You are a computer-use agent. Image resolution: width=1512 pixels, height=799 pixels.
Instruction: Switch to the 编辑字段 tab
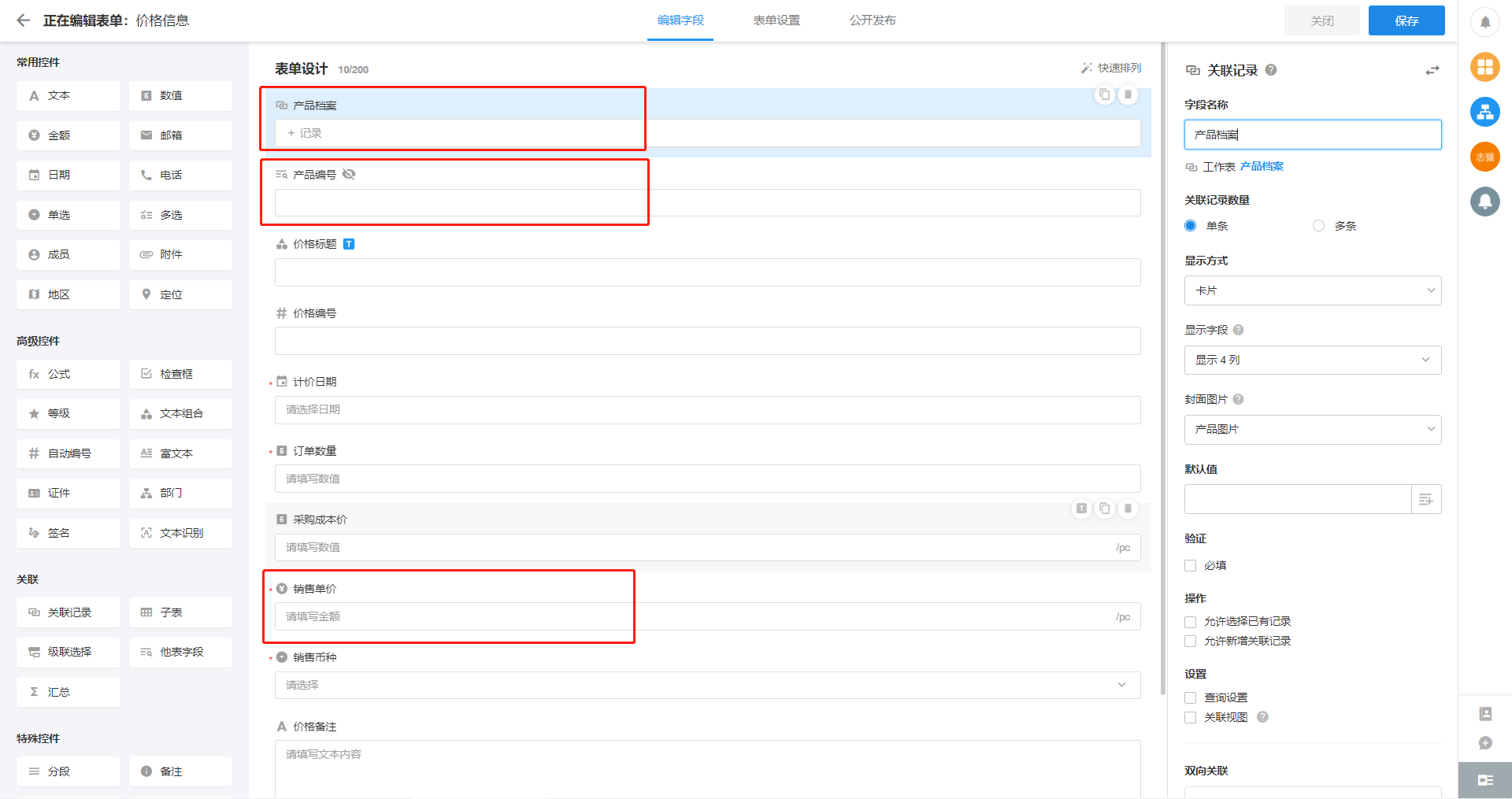point(680,20)
